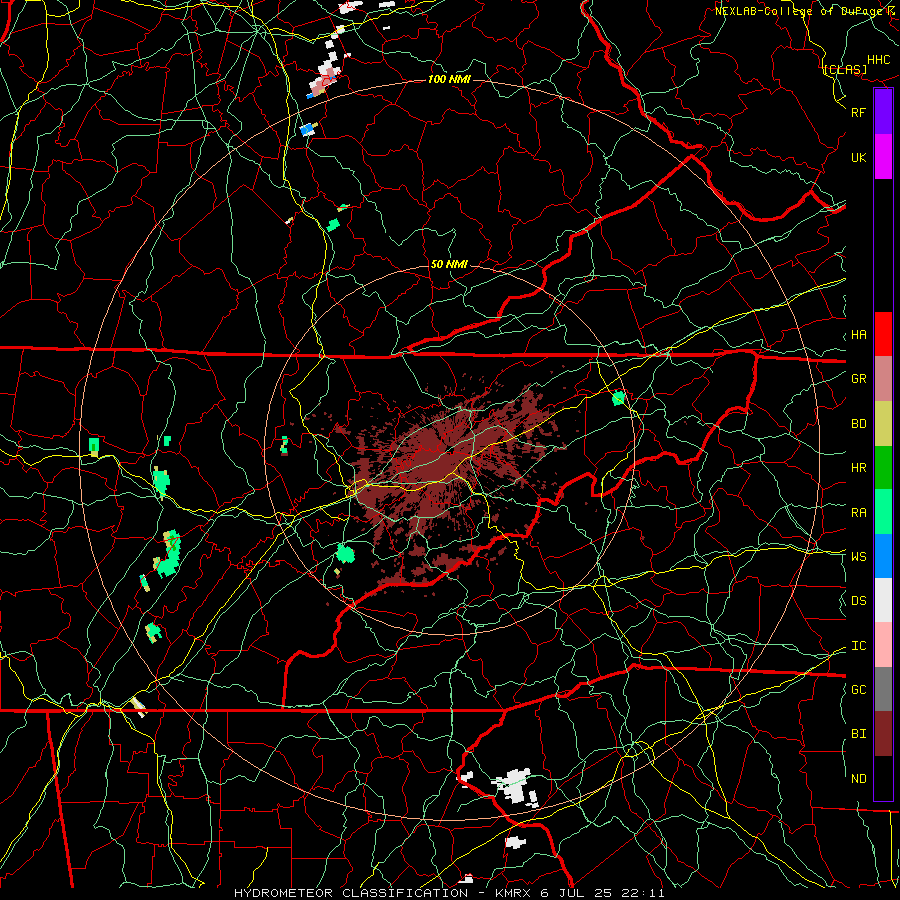Click the BI legend label
Image resolution: width=900 pixels, height=900 pixels.
pos(859,734)
